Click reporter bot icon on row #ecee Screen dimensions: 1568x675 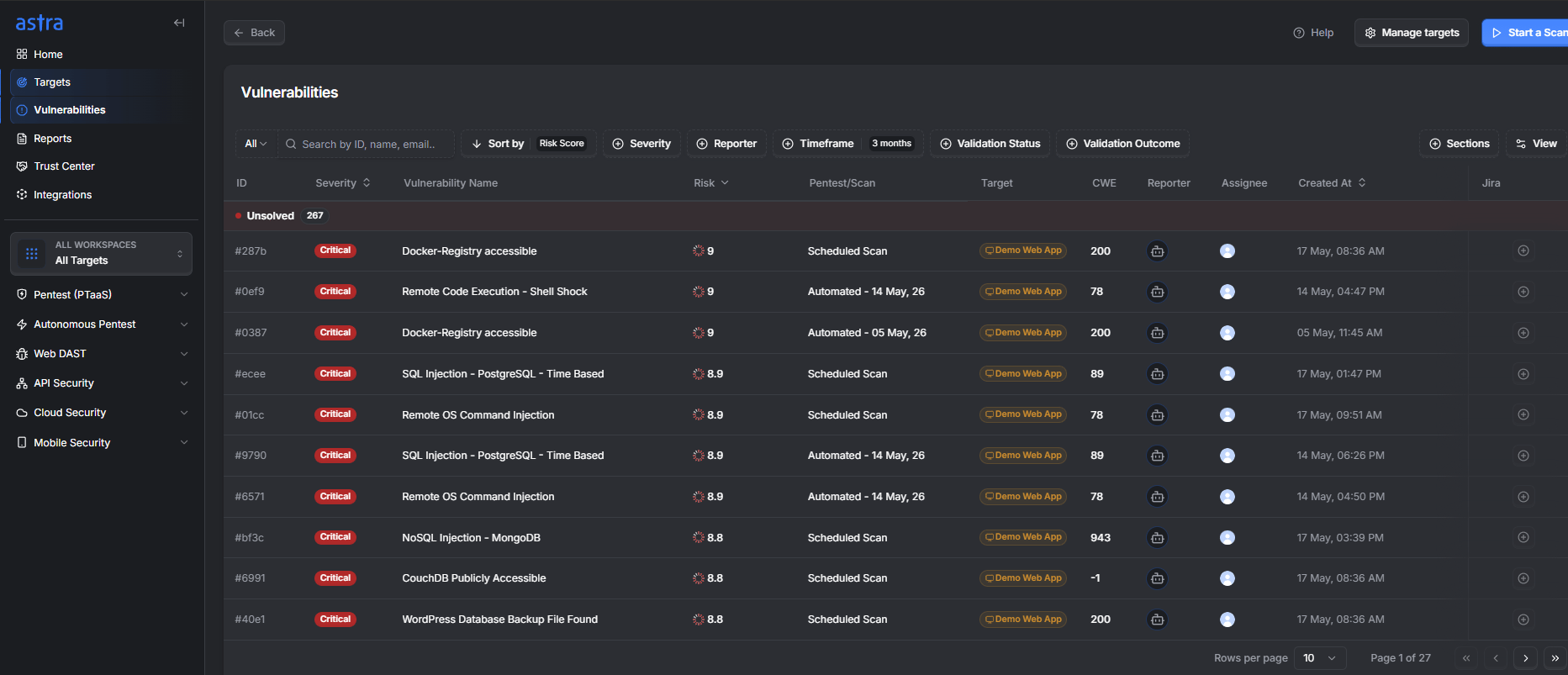[x=1158, y=374]
